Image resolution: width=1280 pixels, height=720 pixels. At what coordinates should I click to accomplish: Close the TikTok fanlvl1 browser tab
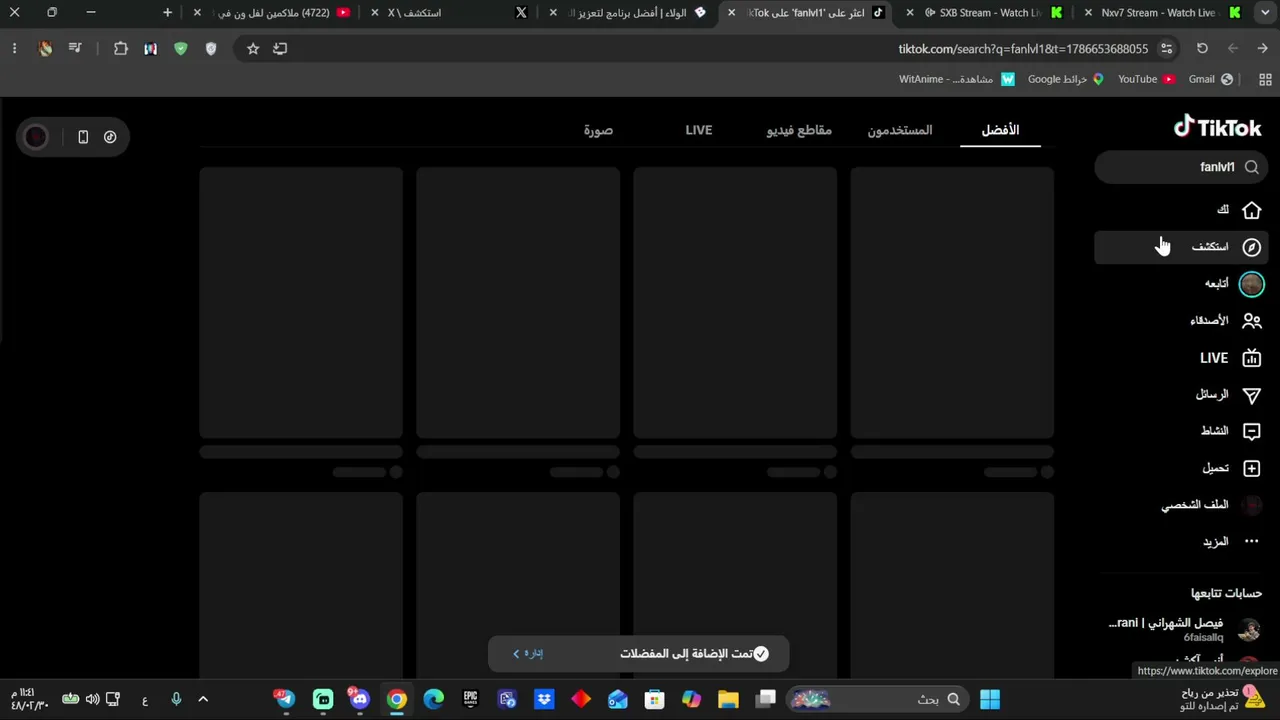click(731, 13)
